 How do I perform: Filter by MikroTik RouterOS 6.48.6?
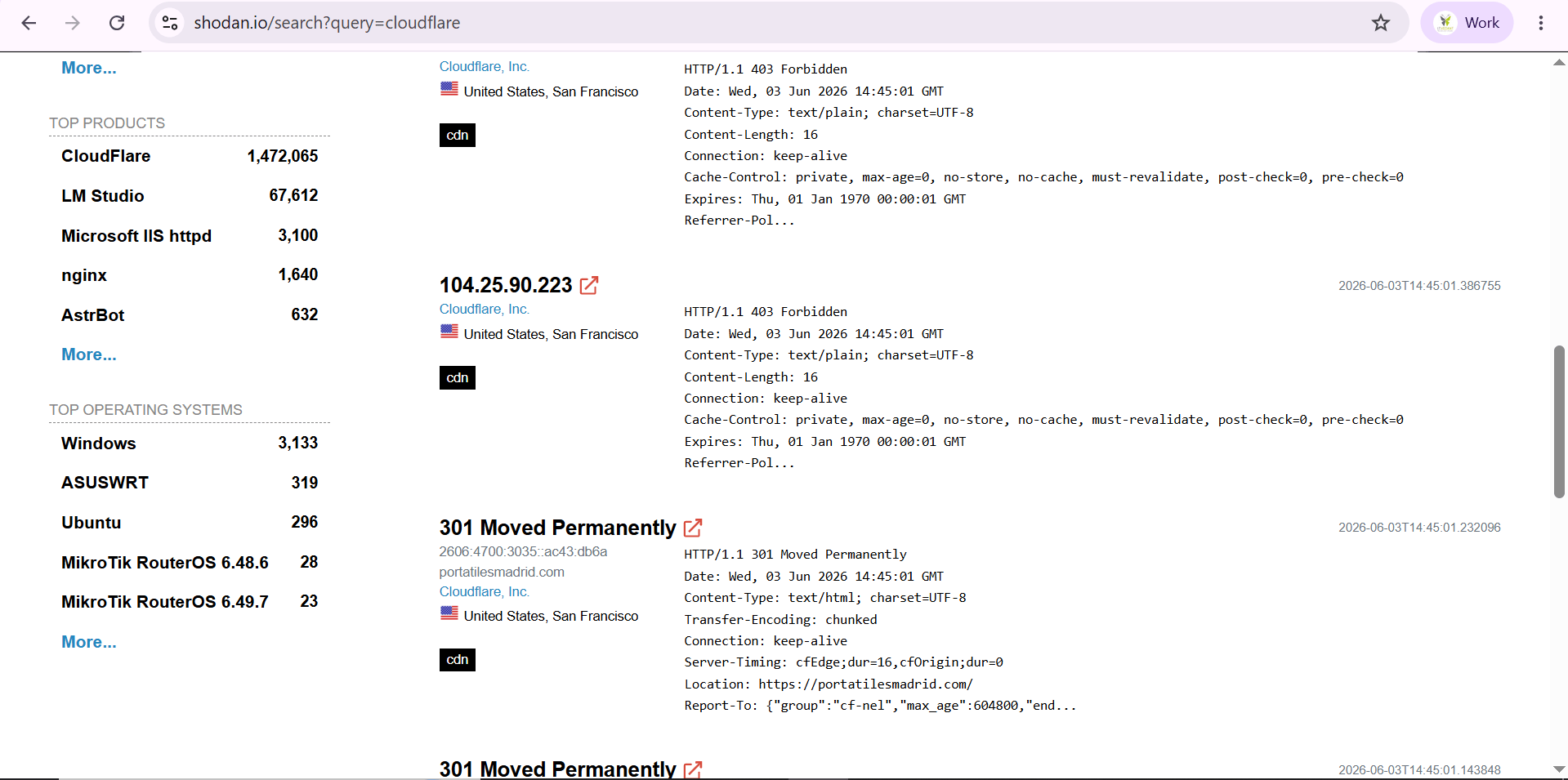[165, 563]
